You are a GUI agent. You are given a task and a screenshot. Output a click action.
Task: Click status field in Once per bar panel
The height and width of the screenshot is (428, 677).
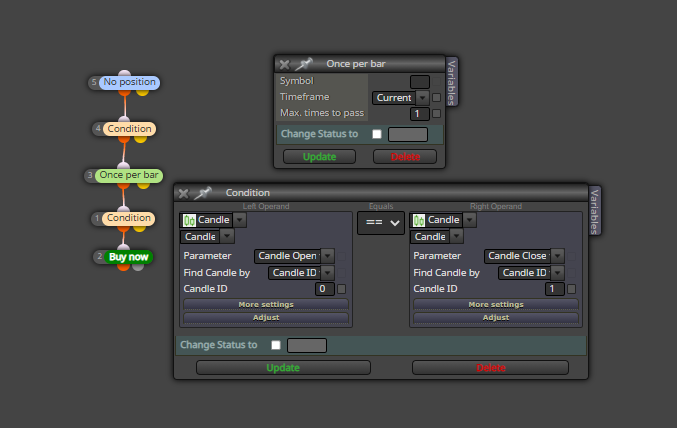click(x=408, y=134)
